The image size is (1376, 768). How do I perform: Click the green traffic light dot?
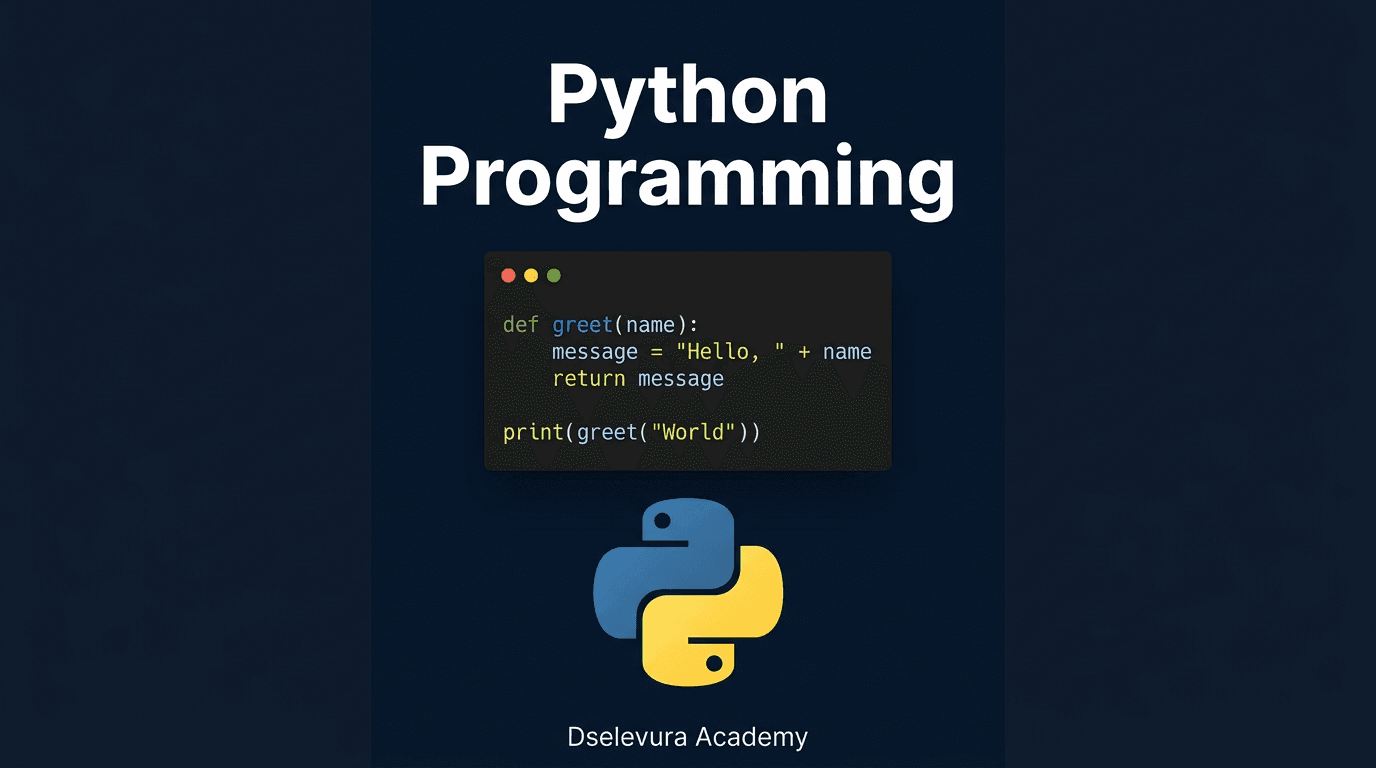[552, 274]
